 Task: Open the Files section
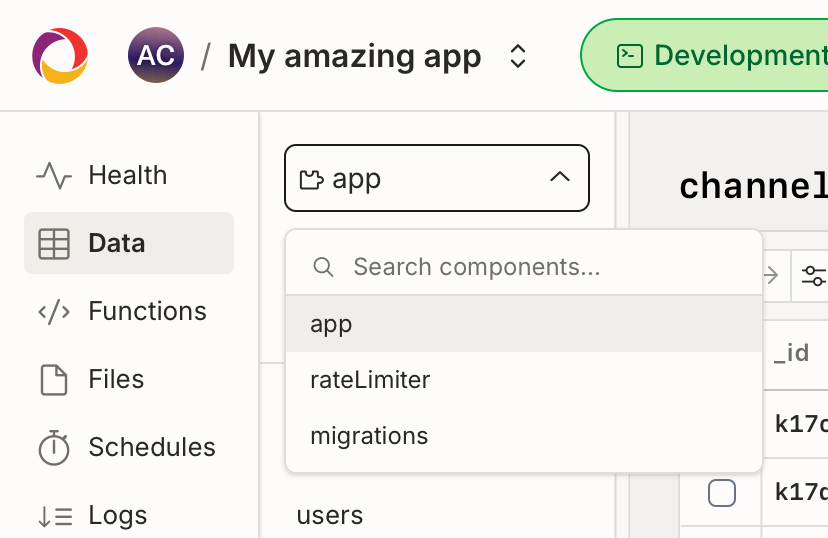coord(129,379)
